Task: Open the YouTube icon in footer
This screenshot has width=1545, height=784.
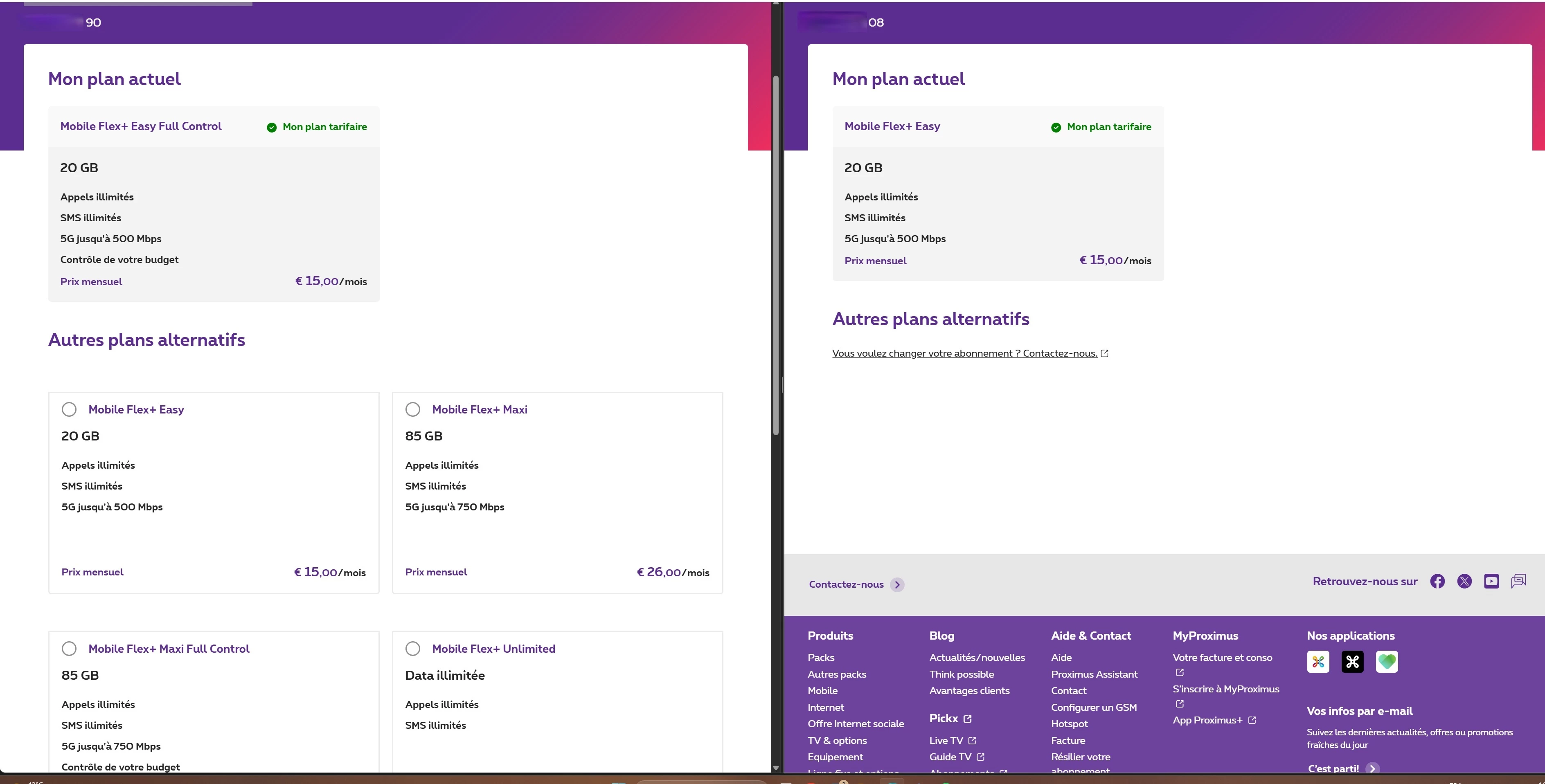Action: coord(1491,581)
